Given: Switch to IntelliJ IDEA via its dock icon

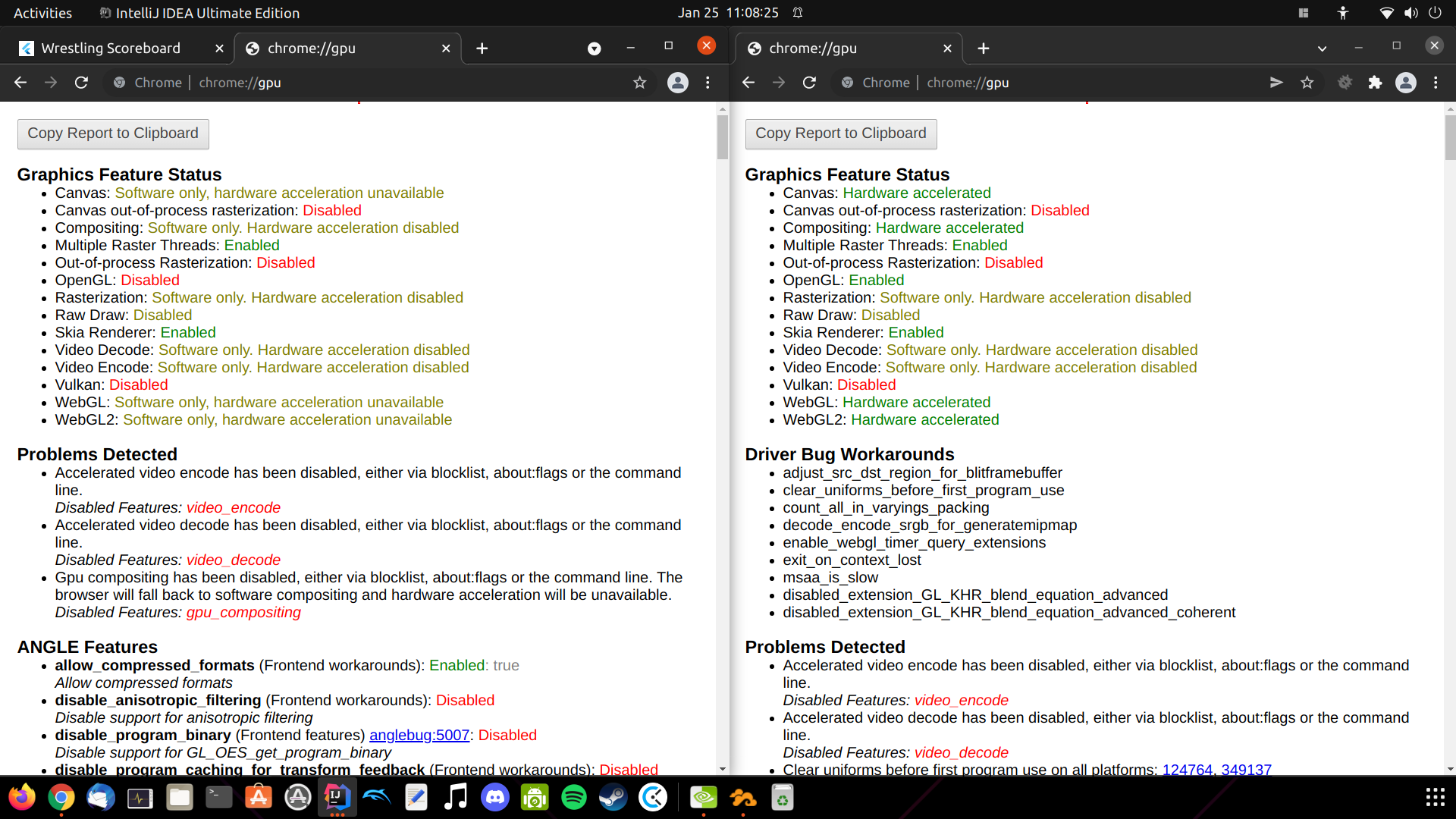Looking at the screenshot, I should tap(337, 797).
